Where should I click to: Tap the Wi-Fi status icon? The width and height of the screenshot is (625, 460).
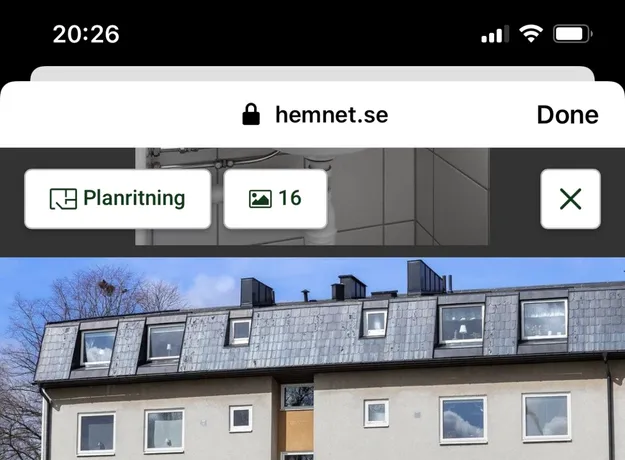[x=531, y=33]
